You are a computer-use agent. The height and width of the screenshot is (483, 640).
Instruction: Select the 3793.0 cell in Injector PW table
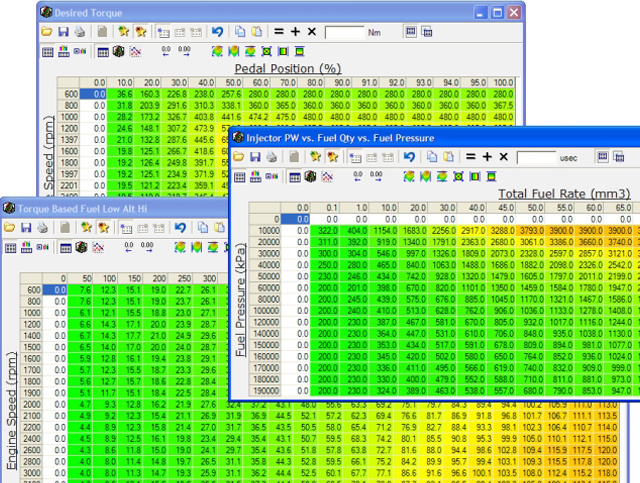[x=531, y=231]
